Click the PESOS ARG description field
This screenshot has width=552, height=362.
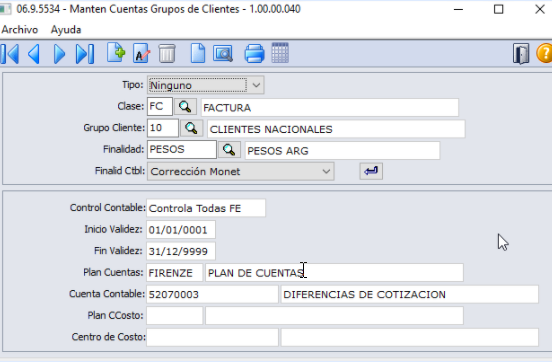[x=343, y=151]
